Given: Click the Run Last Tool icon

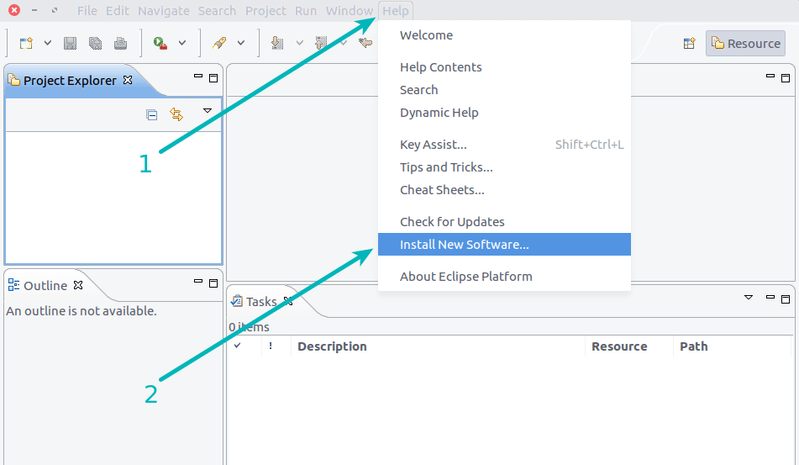Looking at the screenshot, I should [160, 43].
